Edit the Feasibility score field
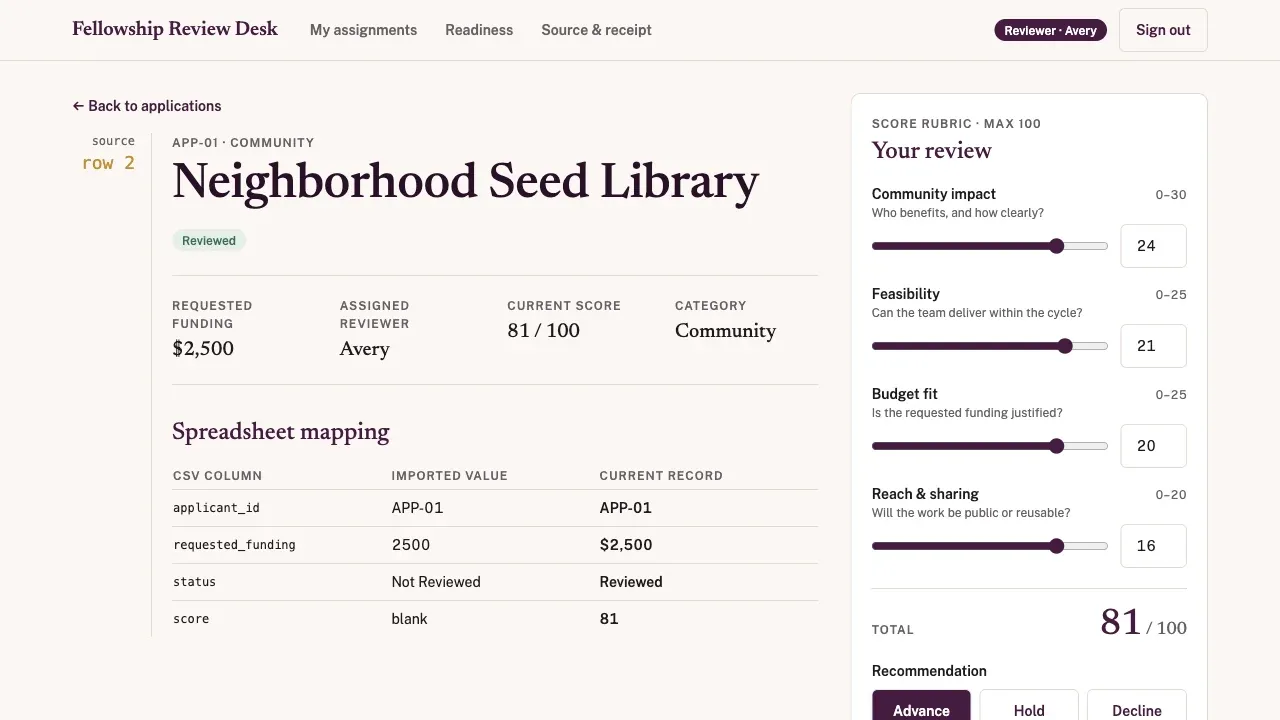Viewport: 1280px width, 720px height. pos(1153,346)
